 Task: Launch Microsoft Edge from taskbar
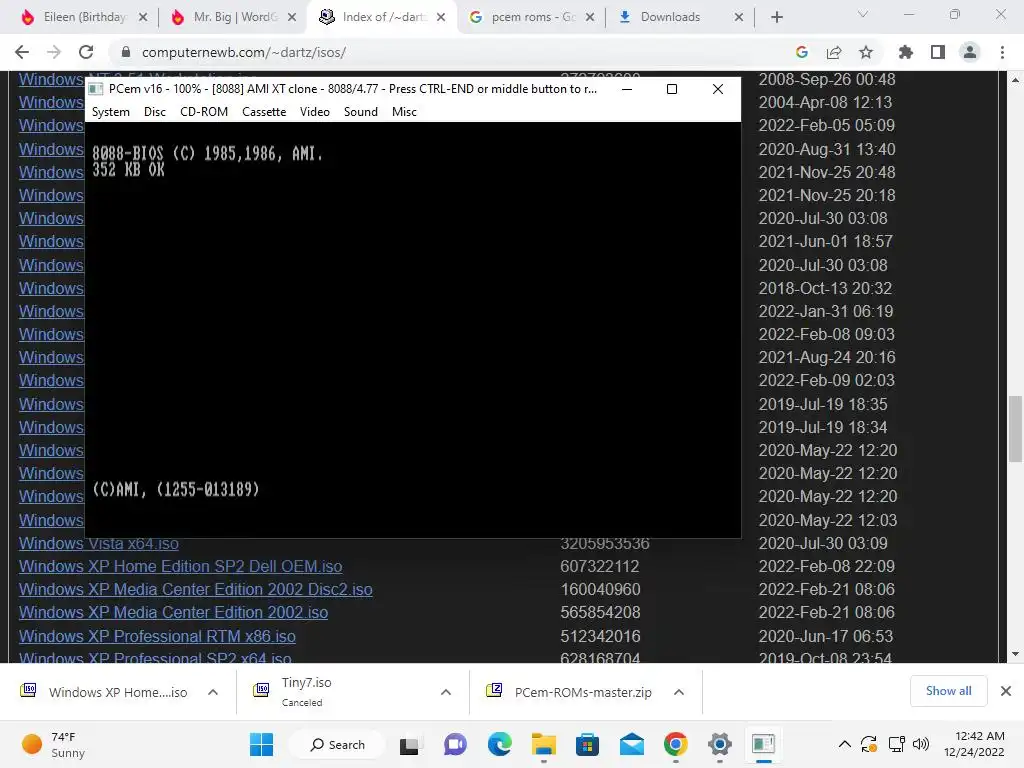click(500, 744)
